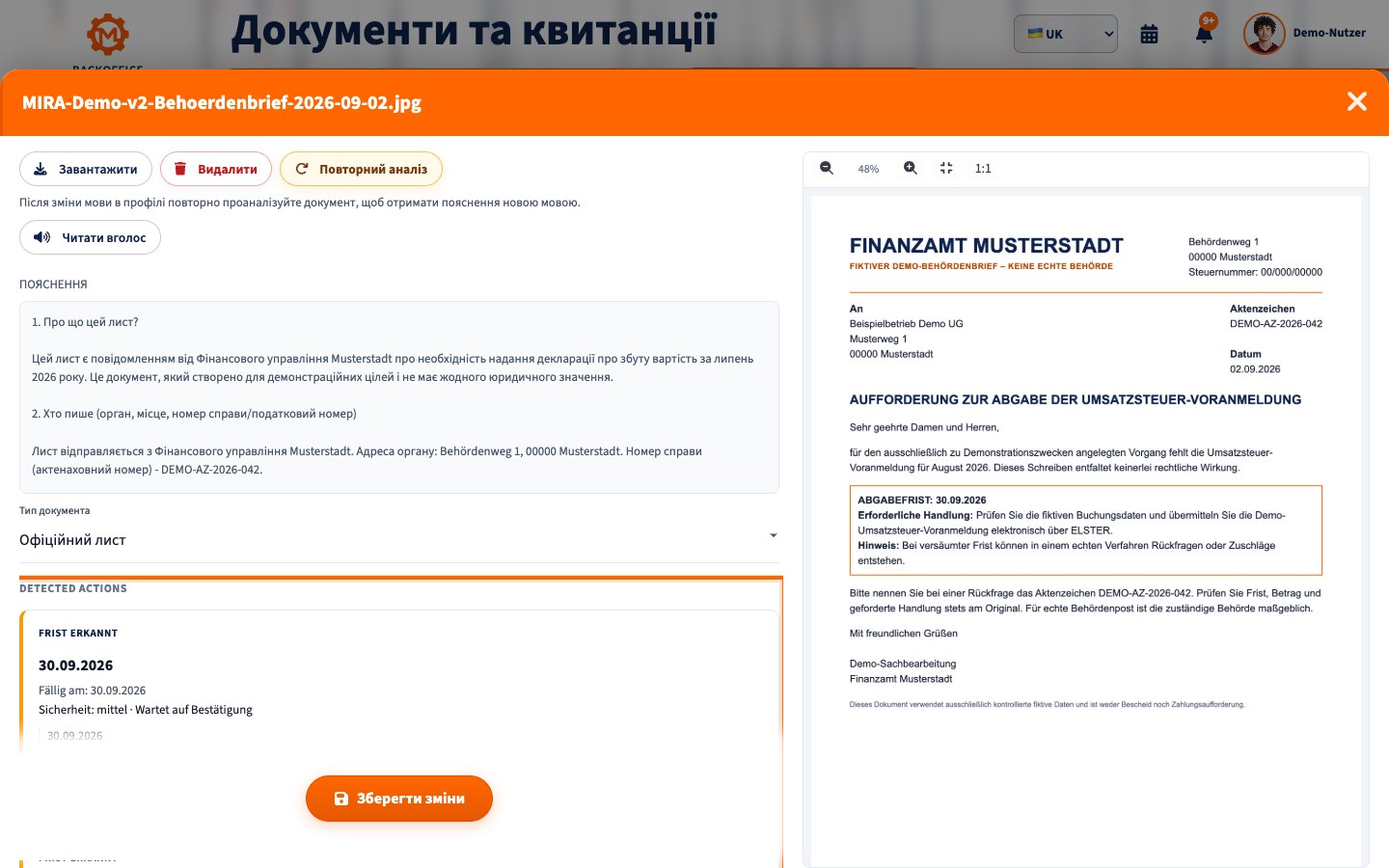Click the document preview image

click(x=1086, y=530)
